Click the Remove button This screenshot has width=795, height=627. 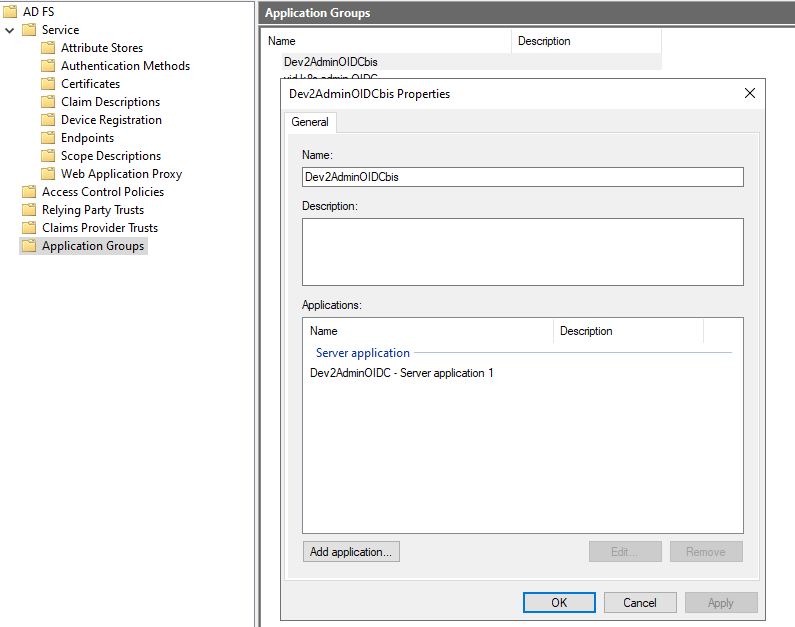pos(706,551)
